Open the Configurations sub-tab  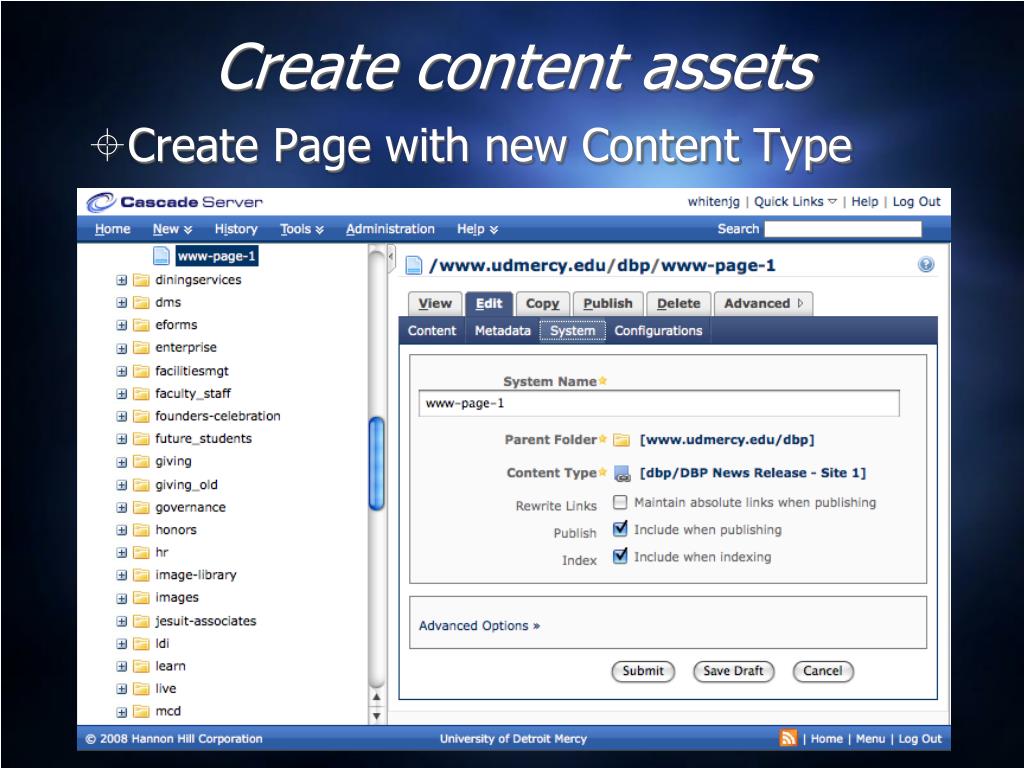tap(658, 330)
